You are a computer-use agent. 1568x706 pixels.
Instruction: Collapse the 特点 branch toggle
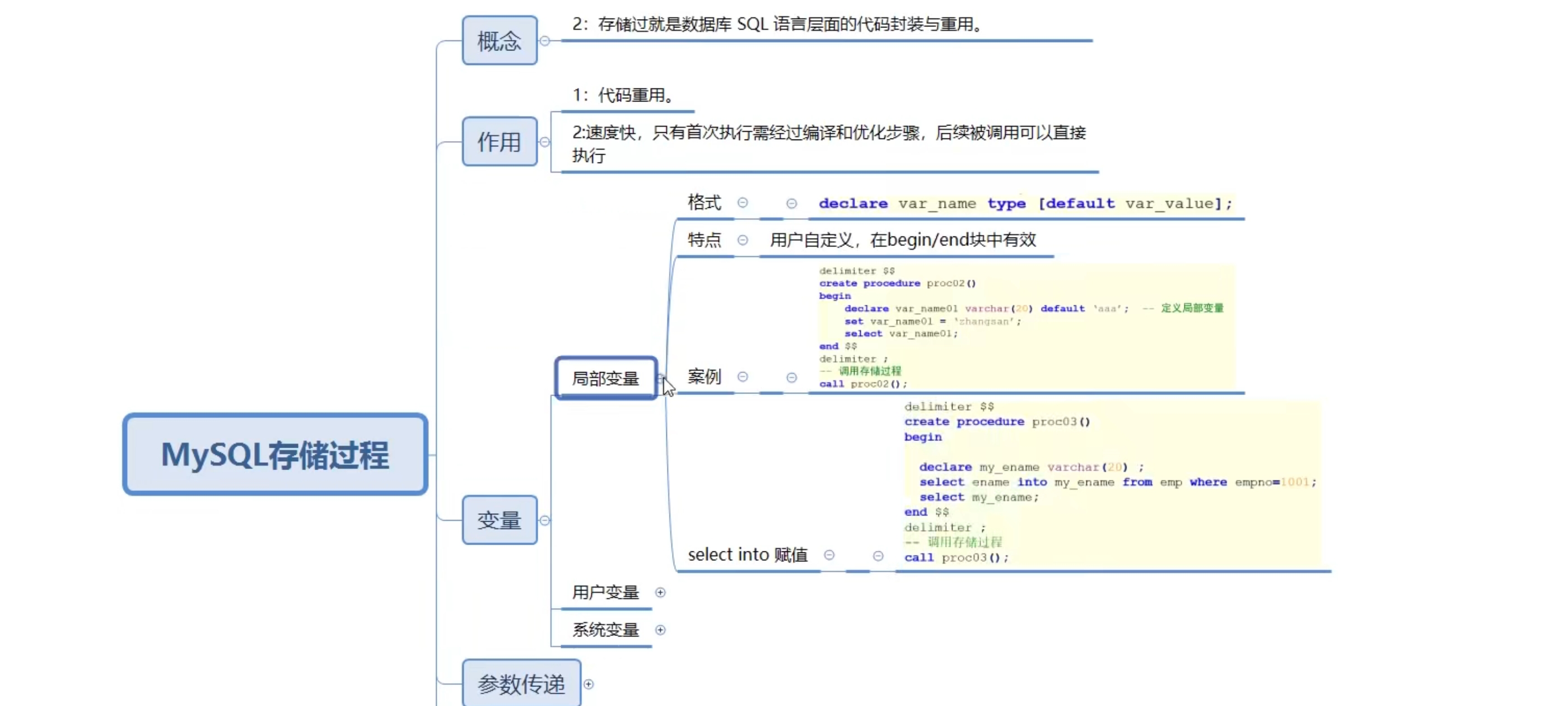coord(743,240)
